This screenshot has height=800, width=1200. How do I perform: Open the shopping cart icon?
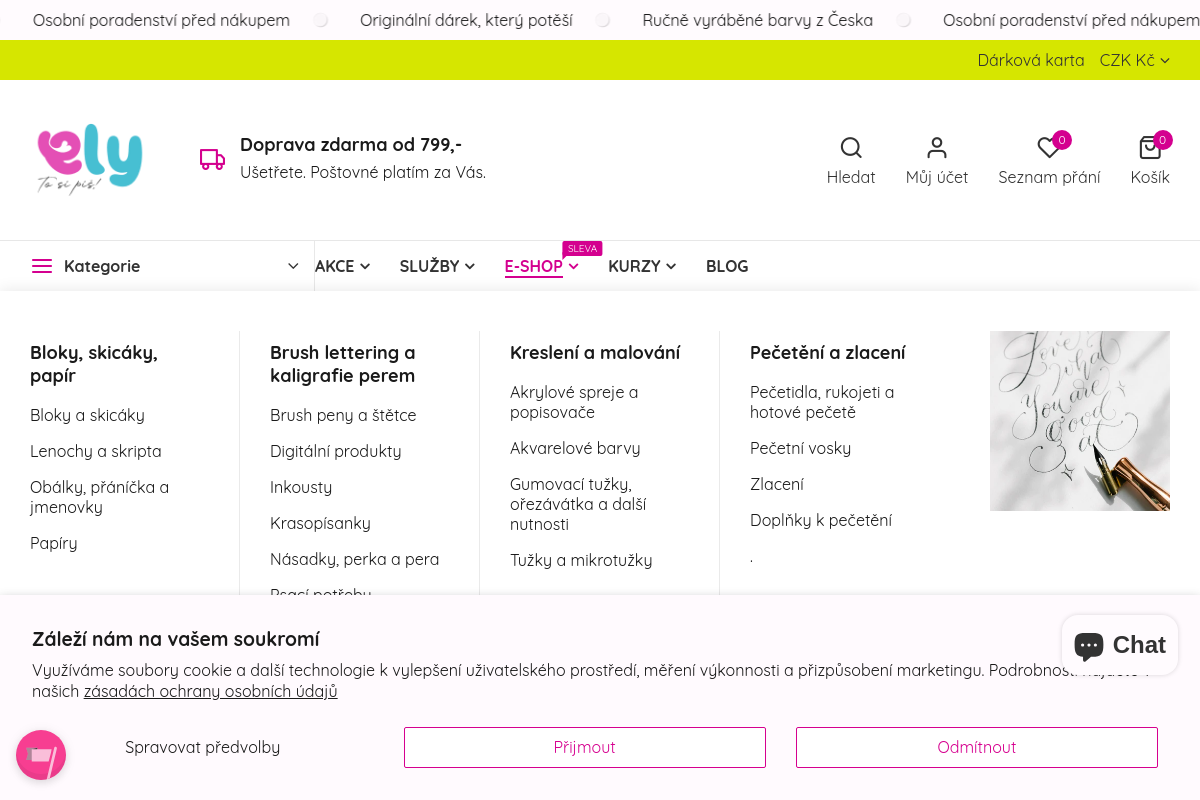[1150, 148]
